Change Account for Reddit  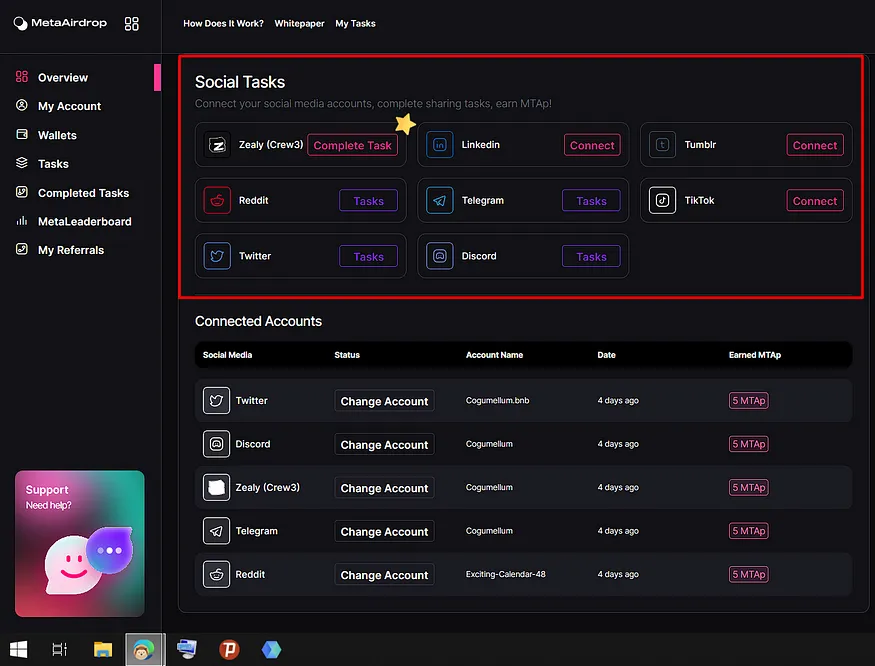[384, 575]
